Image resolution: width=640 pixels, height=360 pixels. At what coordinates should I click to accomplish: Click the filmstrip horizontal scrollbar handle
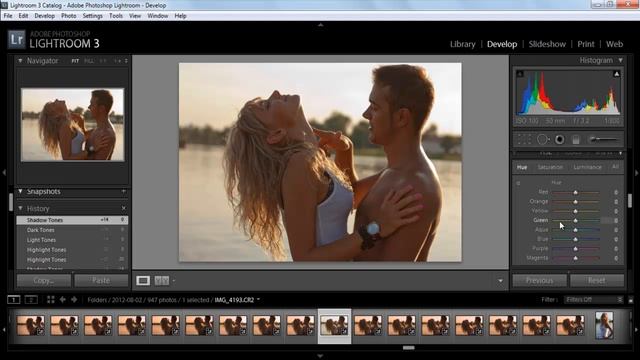tap(409, 348)
